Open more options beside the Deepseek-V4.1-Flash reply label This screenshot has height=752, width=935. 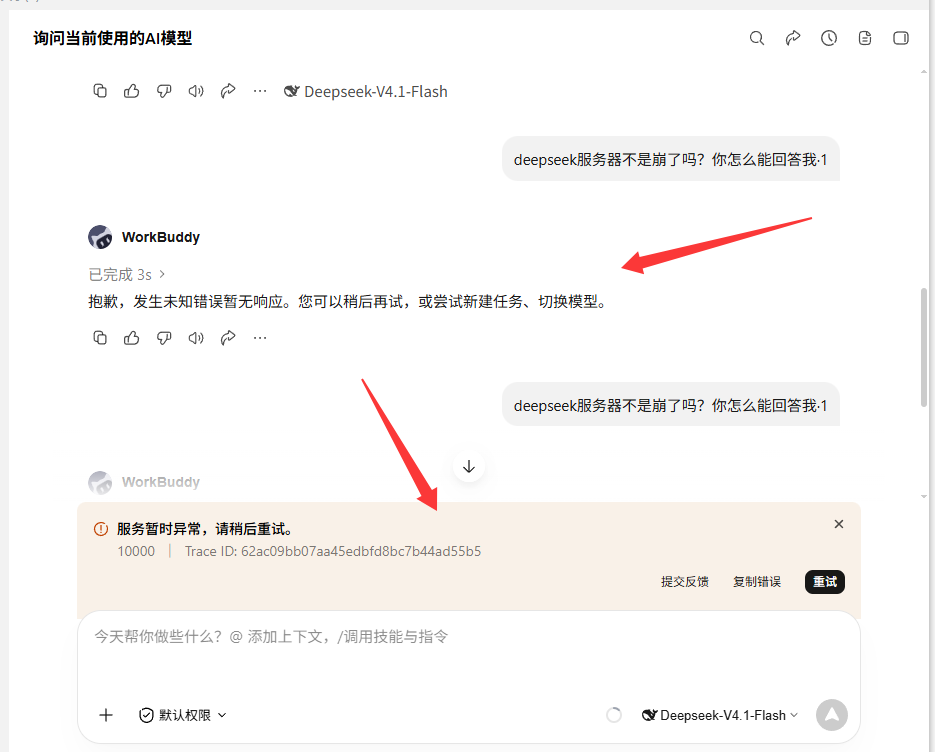point(260,91)
